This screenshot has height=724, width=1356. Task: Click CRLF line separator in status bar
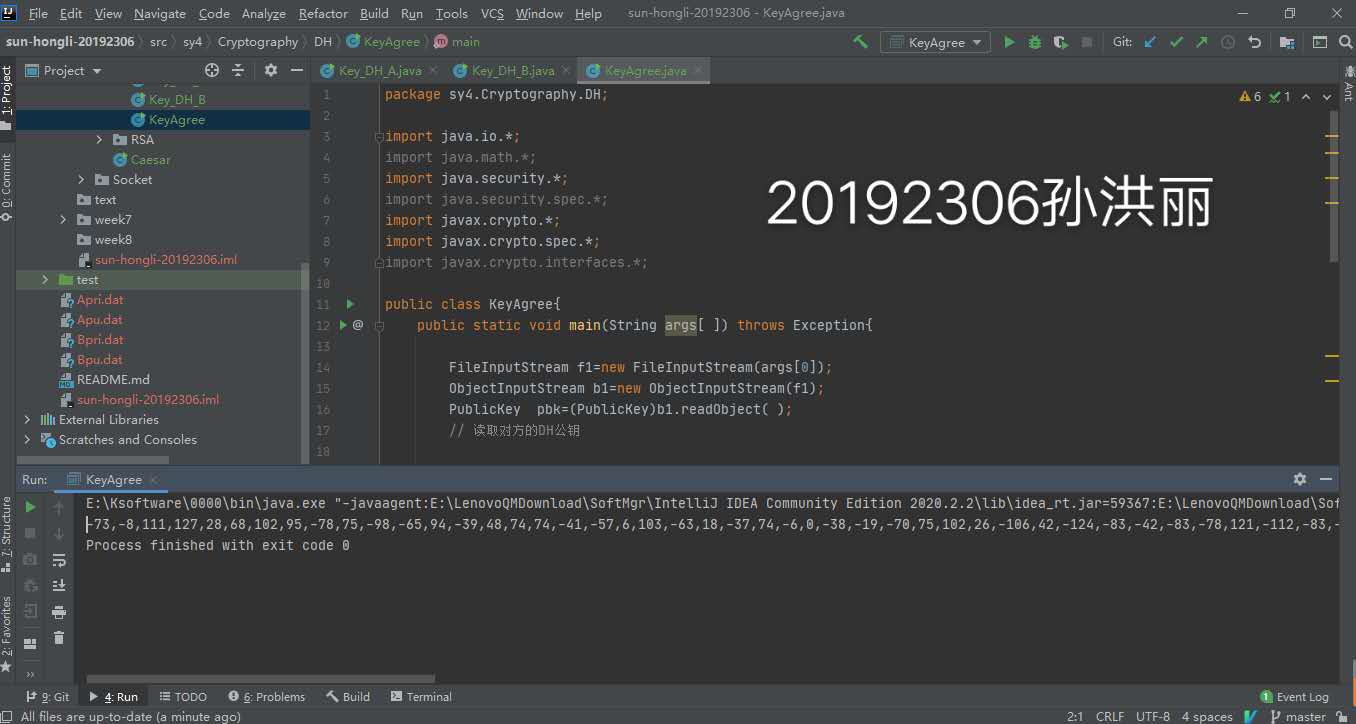click(1110, 716)
